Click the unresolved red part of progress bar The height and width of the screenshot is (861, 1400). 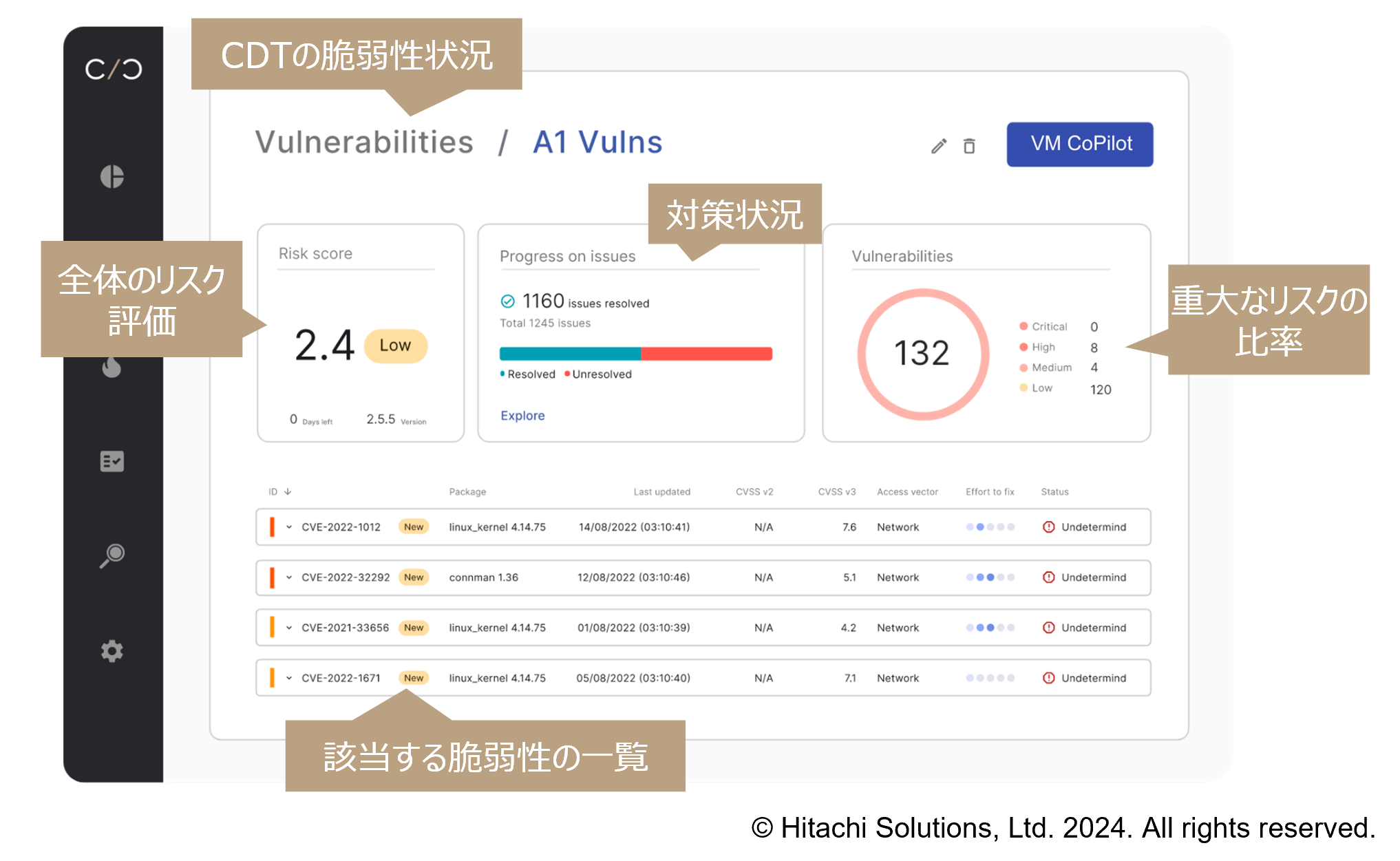[707, 354]
